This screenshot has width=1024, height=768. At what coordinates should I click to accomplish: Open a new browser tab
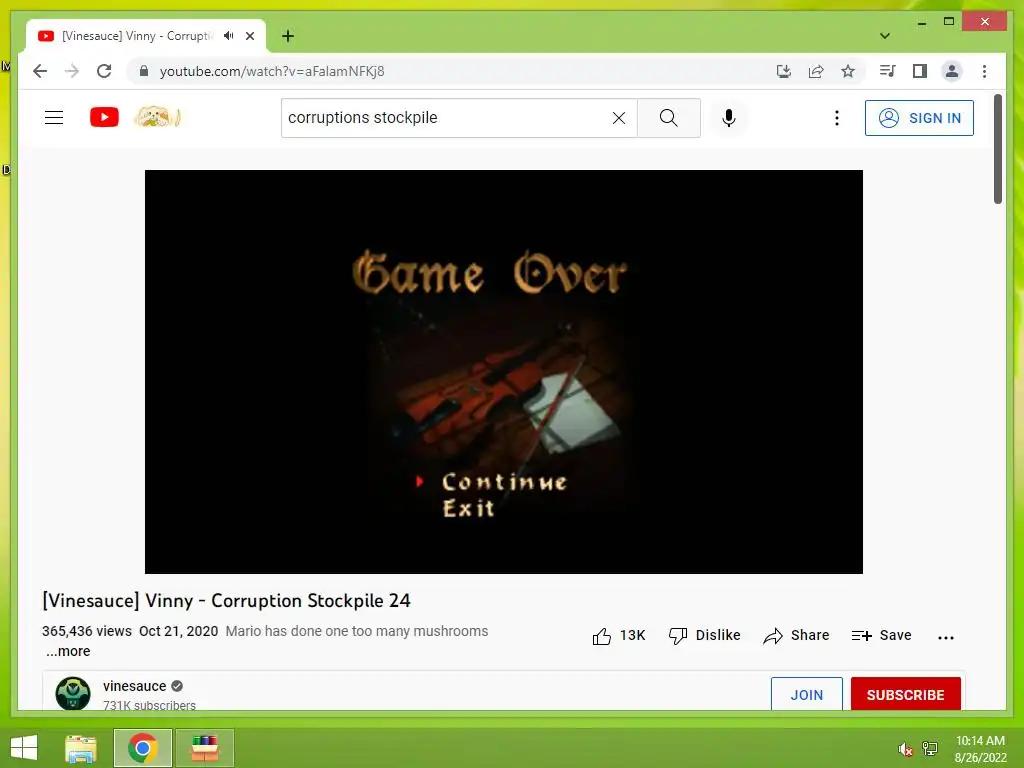coord(288,36)
